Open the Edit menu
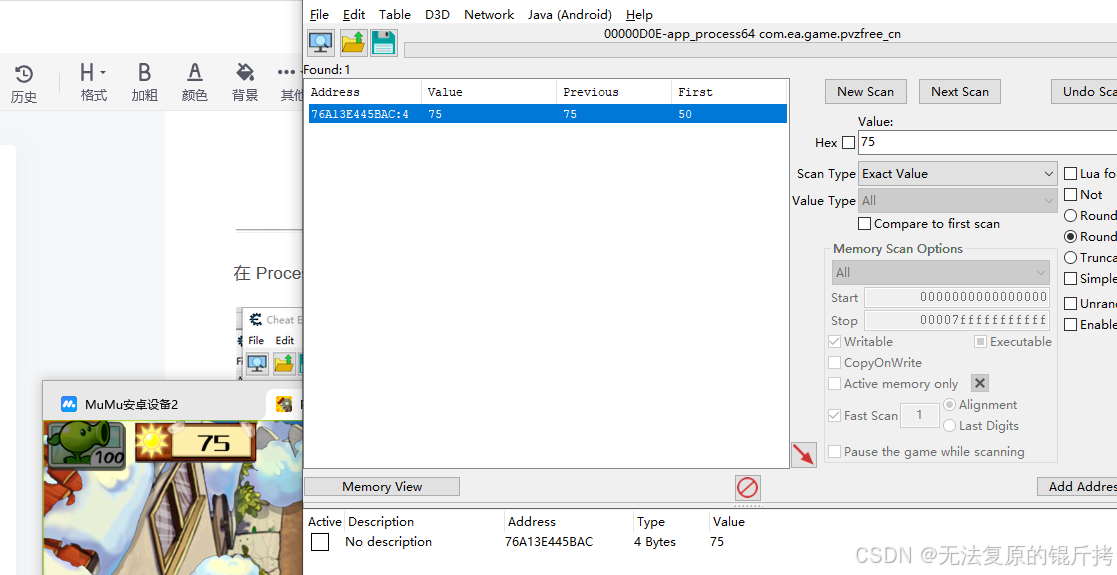The width and height of the screenshot is (1117, 575). (x=354, y=14)
